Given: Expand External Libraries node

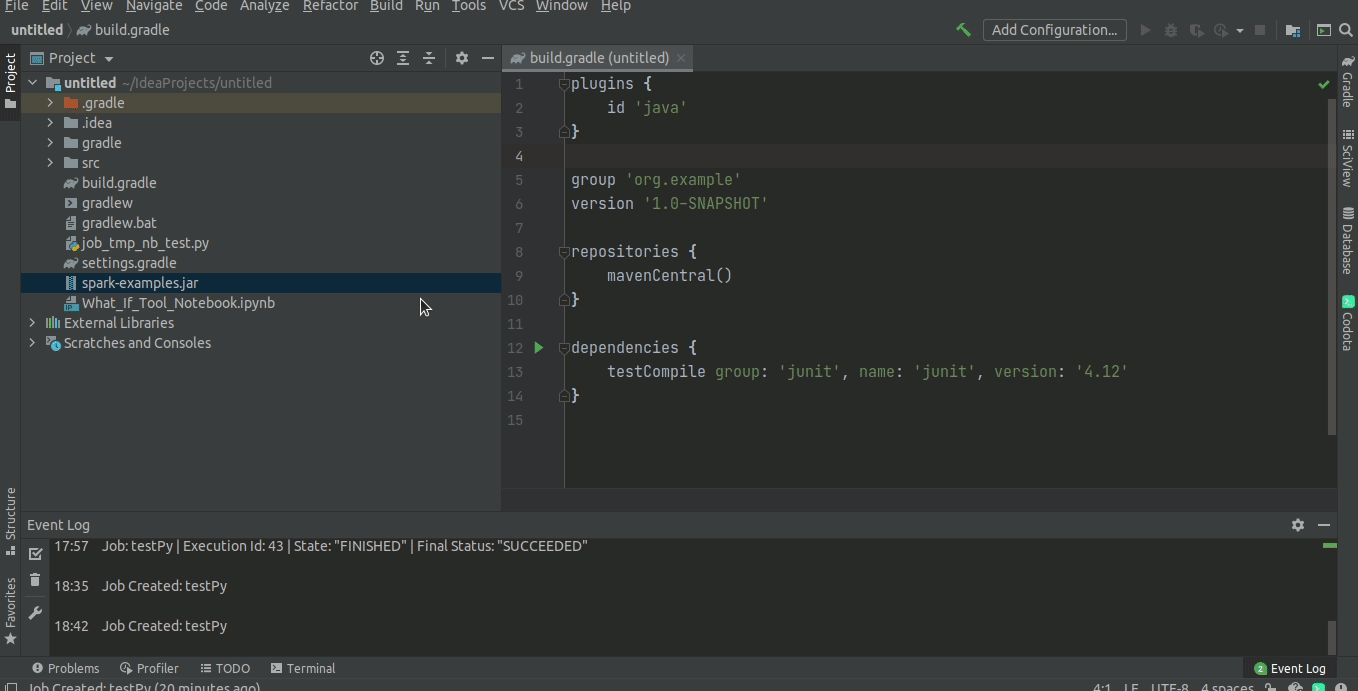Looking at the screenshot, I should pos(32,323).
